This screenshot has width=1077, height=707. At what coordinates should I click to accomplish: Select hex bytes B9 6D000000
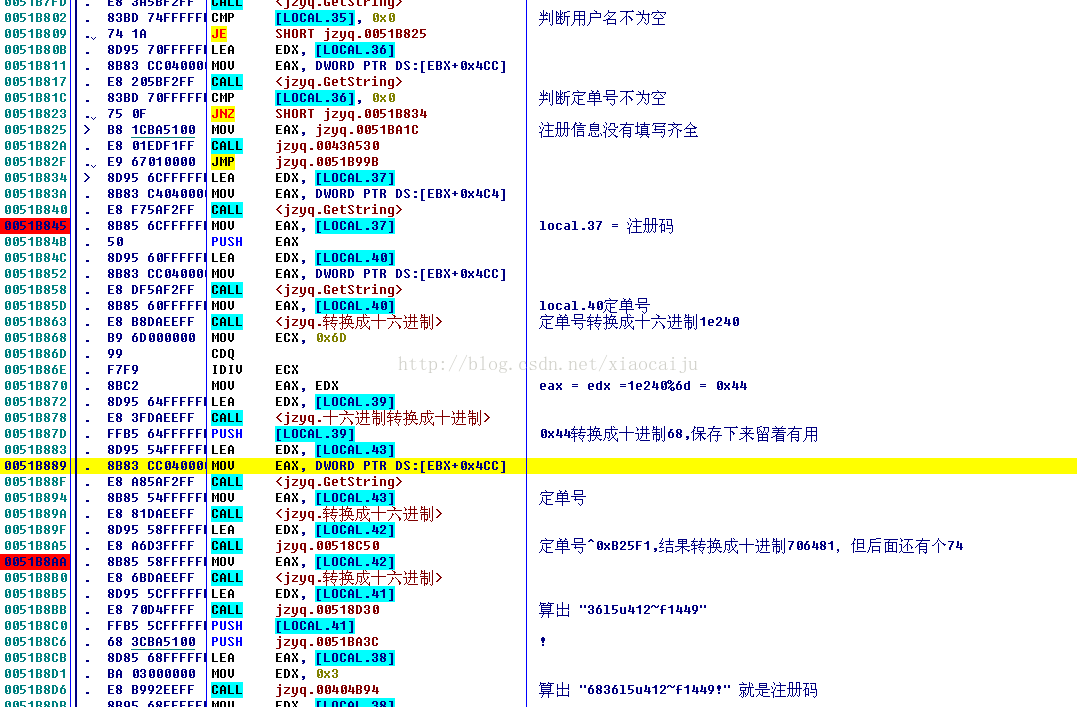coord(151,337)
